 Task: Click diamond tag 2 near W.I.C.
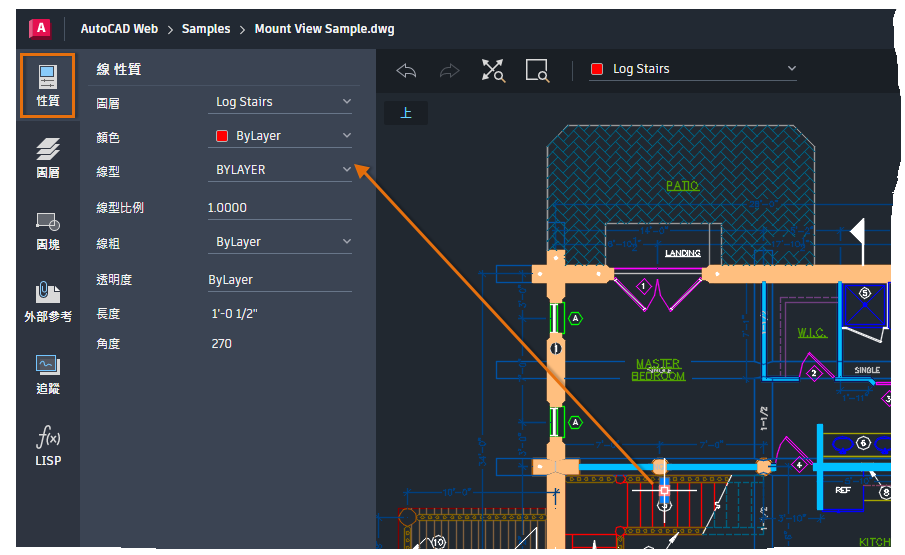[814, 373]
